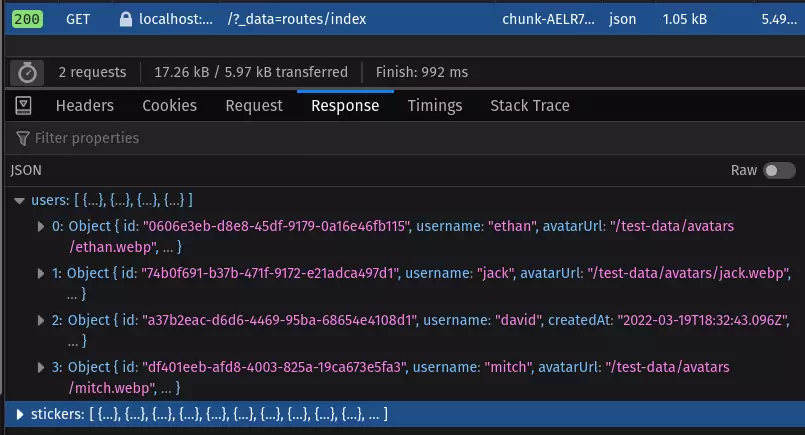Click the chunk-AELR7 initiator cell

(548, 20)
